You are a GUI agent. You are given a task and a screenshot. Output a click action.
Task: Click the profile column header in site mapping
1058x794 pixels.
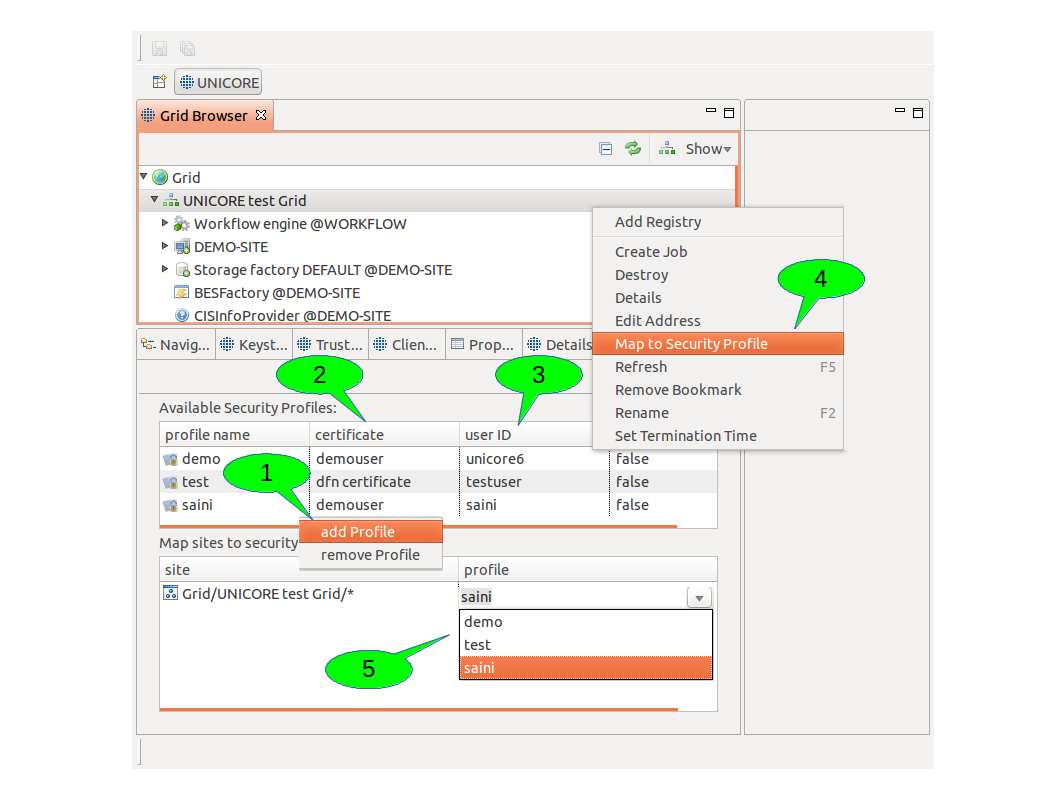(588, 570)
